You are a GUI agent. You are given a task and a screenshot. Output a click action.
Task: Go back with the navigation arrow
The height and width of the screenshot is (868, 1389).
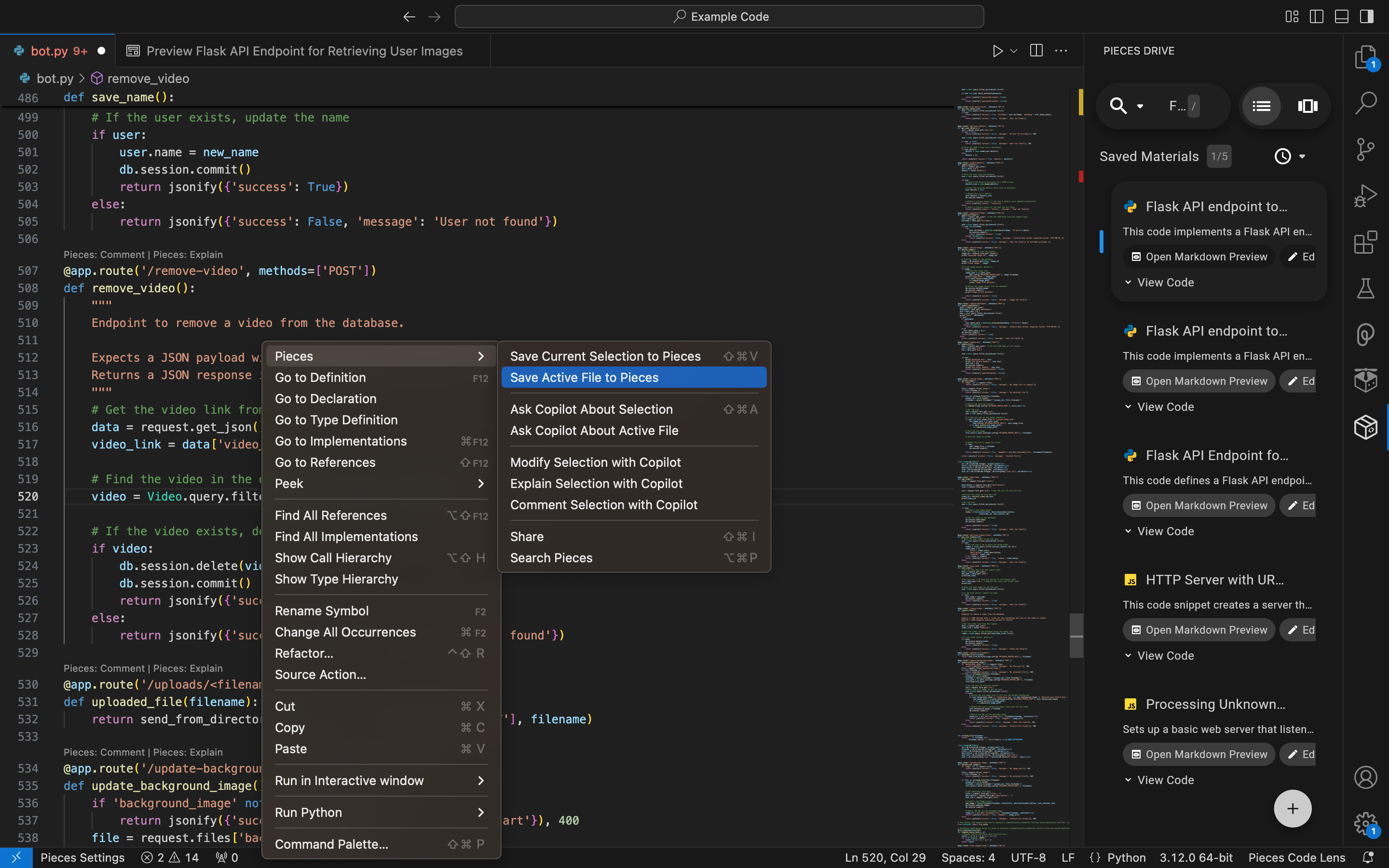409,17
